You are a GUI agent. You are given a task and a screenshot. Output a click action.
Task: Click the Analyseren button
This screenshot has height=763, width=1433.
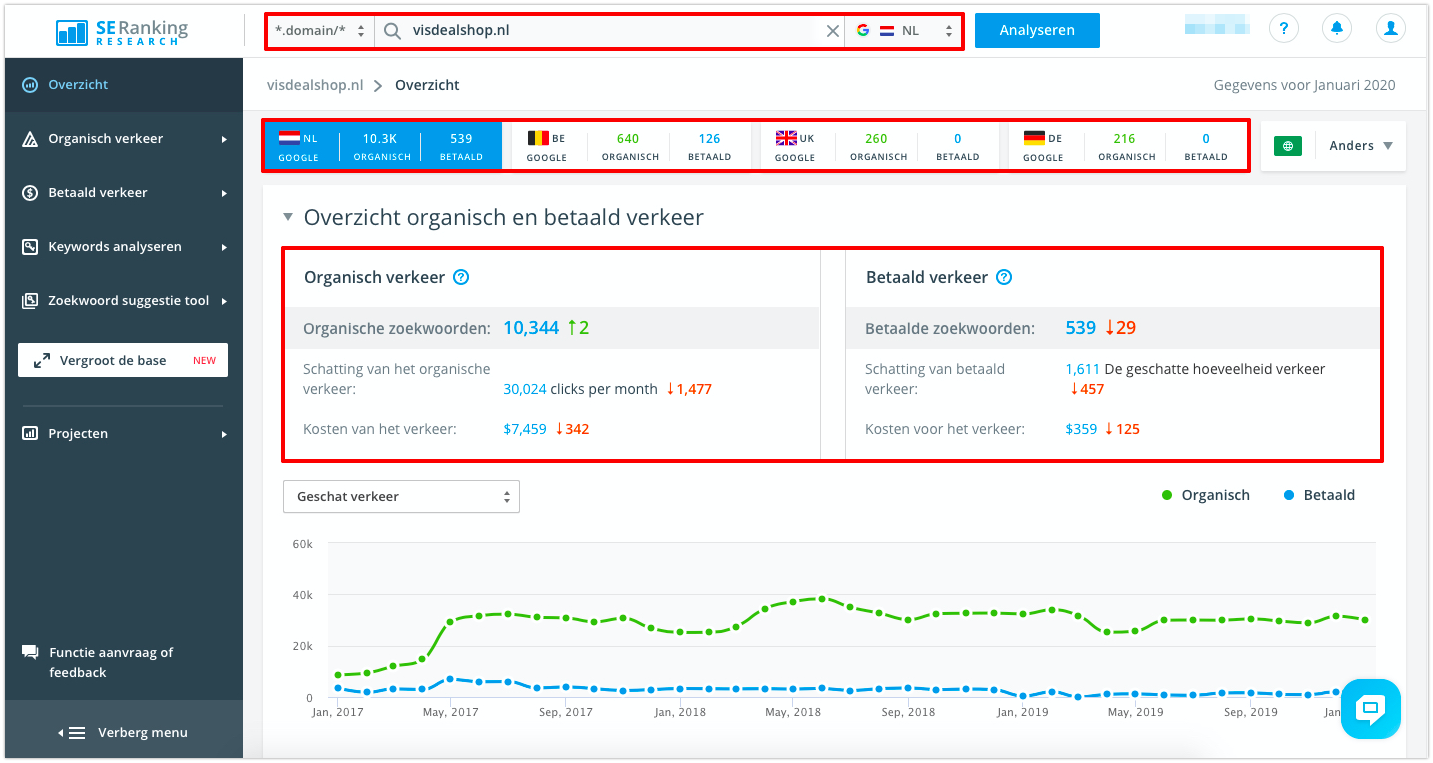click(1036, 30)
